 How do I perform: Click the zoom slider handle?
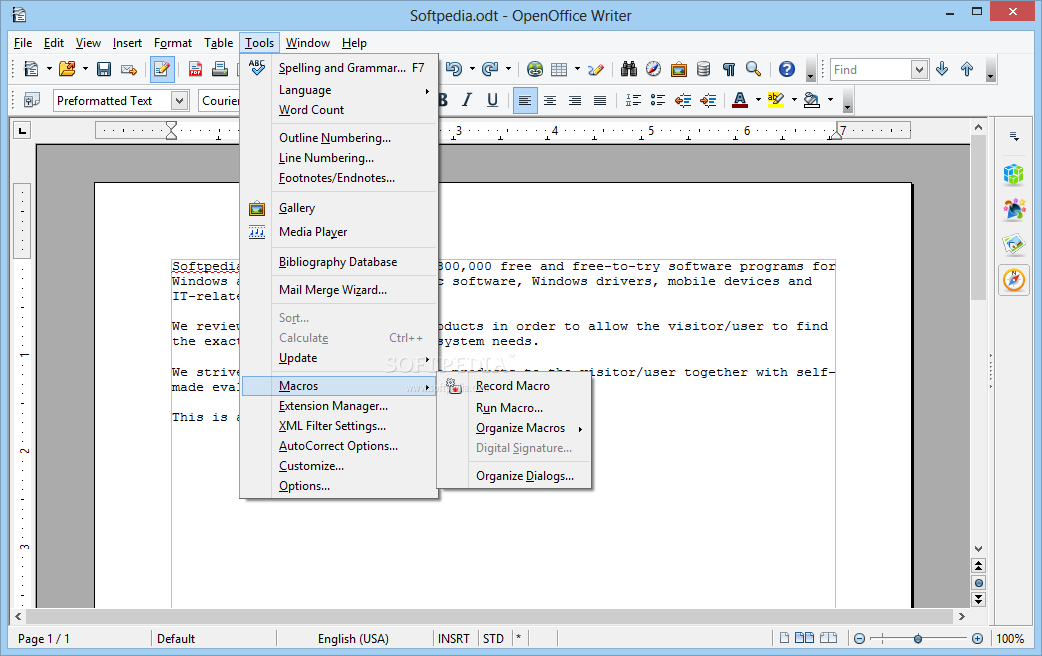918,639
